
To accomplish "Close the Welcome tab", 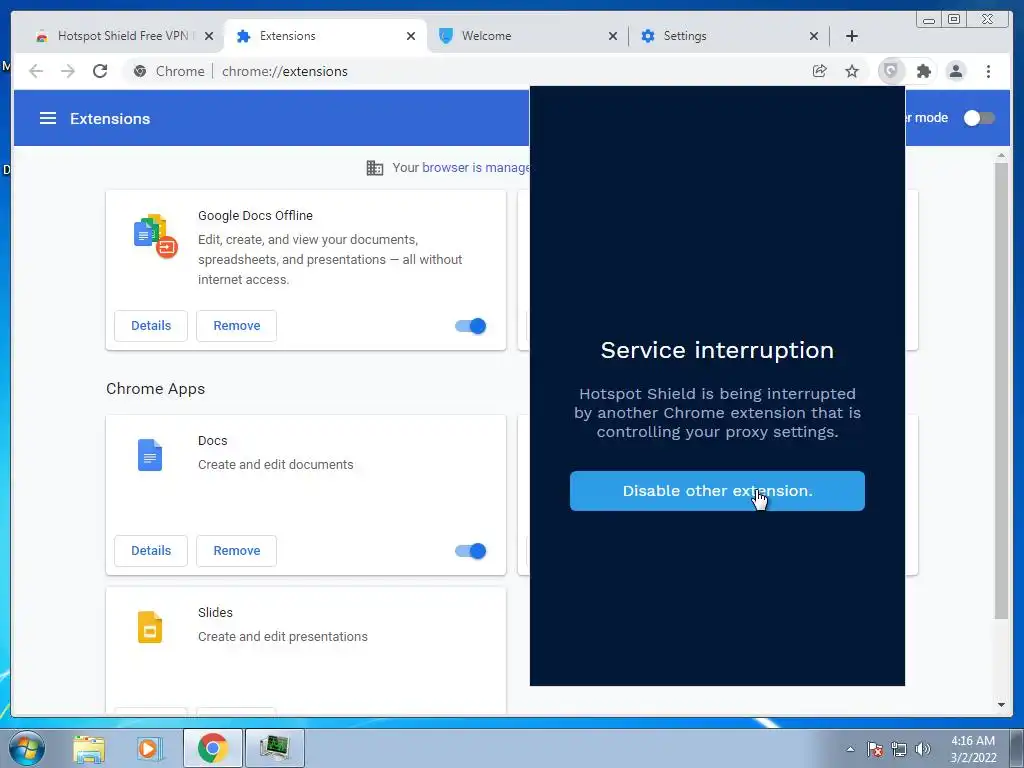I will (x=613, y=36).
